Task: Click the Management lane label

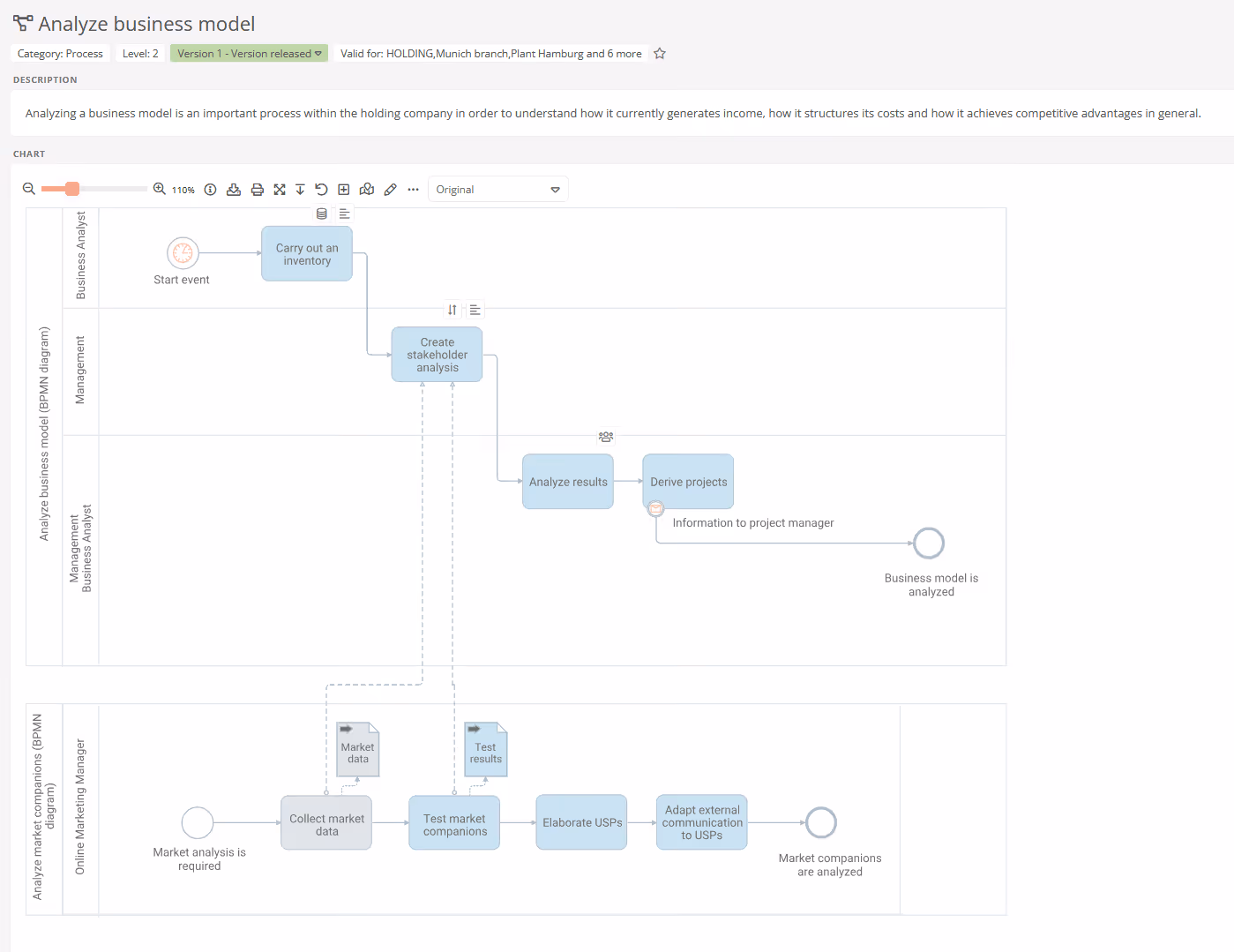Action: (x=80, y=371)
